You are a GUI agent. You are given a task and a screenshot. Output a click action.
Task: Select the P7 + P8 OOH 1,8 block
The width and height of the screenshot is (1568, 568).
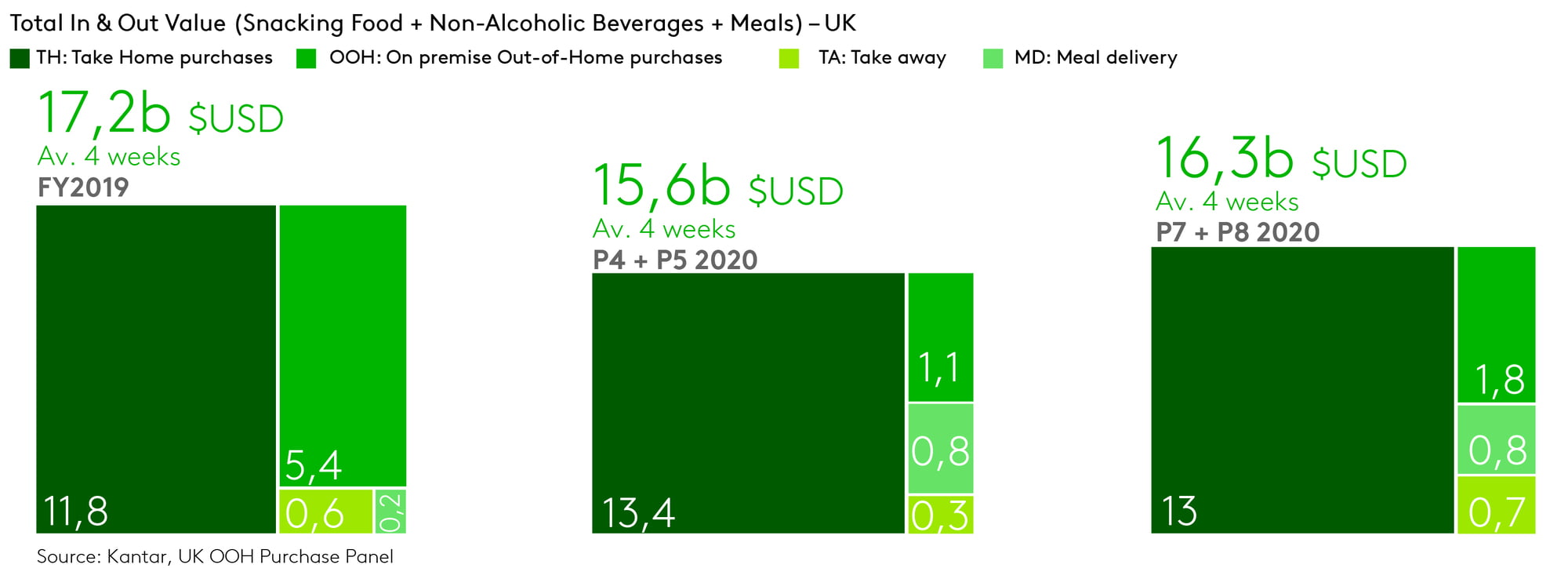1497,325
